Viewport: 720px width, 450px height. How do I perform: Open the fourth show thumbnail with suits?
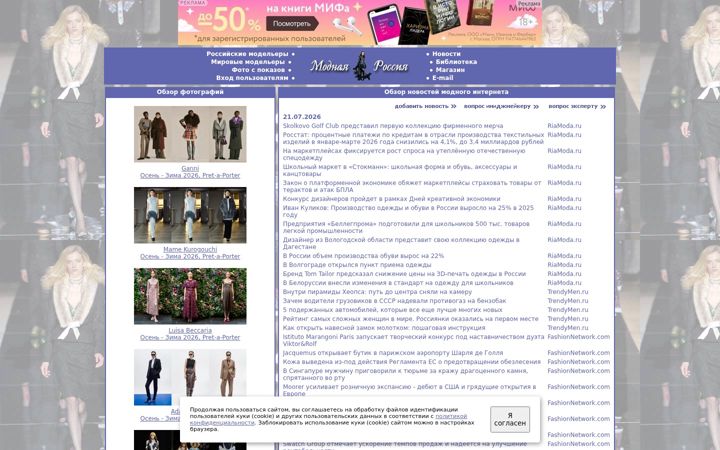tap(190, 377)
